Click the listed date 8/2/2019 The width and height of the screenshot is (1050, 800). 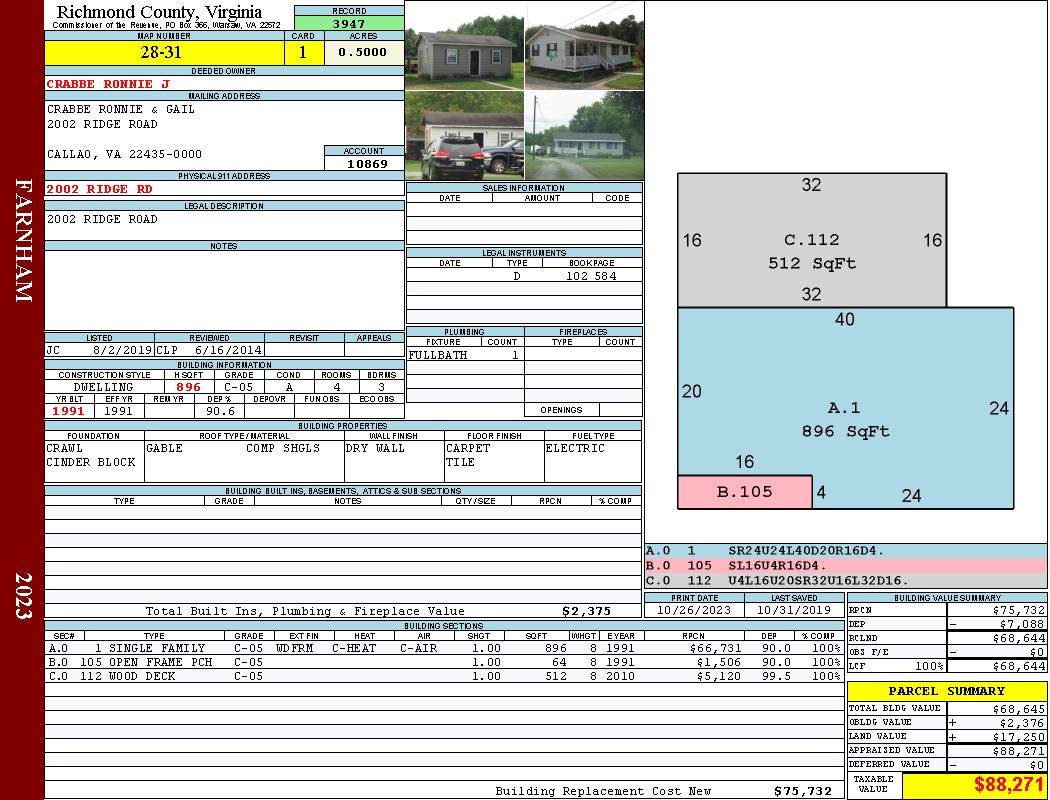click(x=122, y=349)
